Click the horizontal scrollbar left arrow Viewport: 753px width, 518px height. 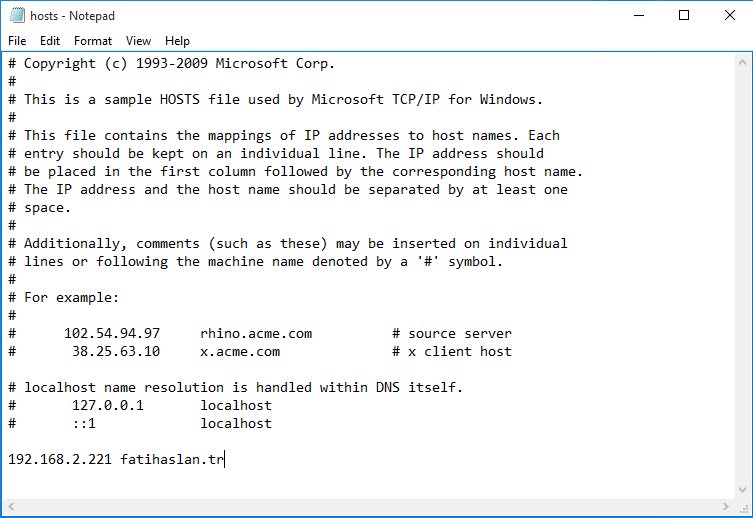click(x=11, y=506)
